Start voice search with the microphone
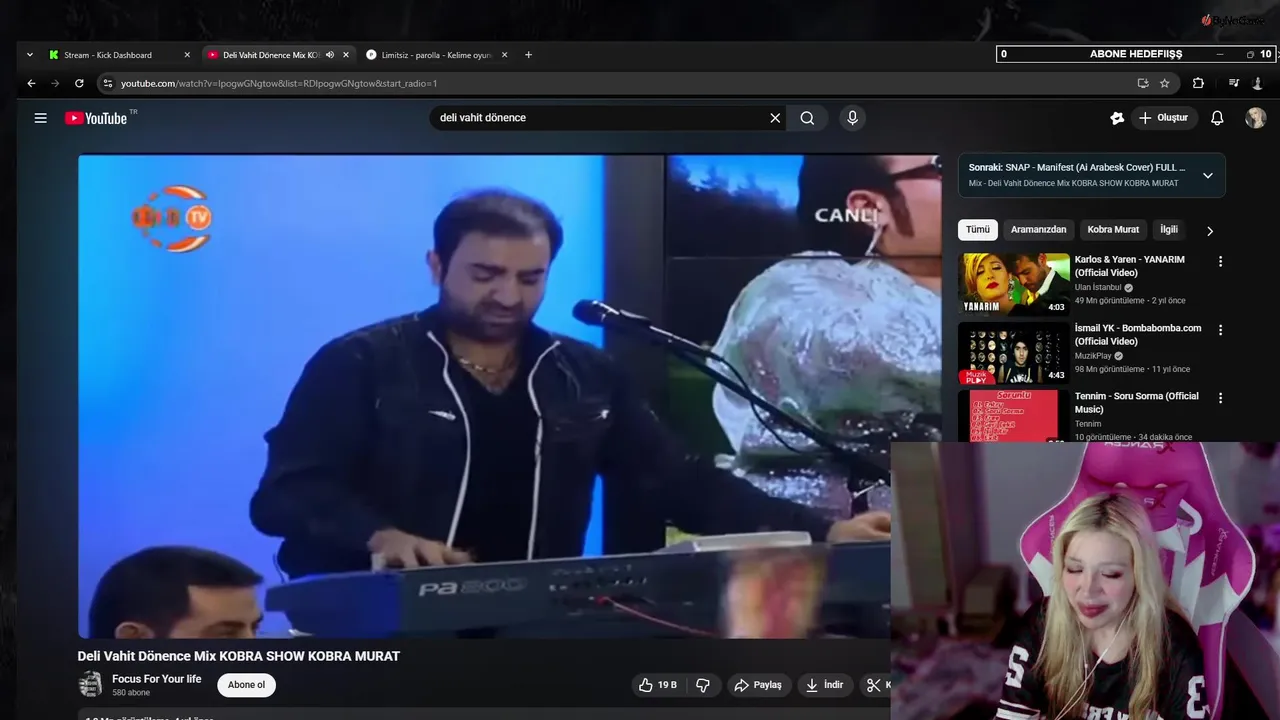 [x=852, y=118]
